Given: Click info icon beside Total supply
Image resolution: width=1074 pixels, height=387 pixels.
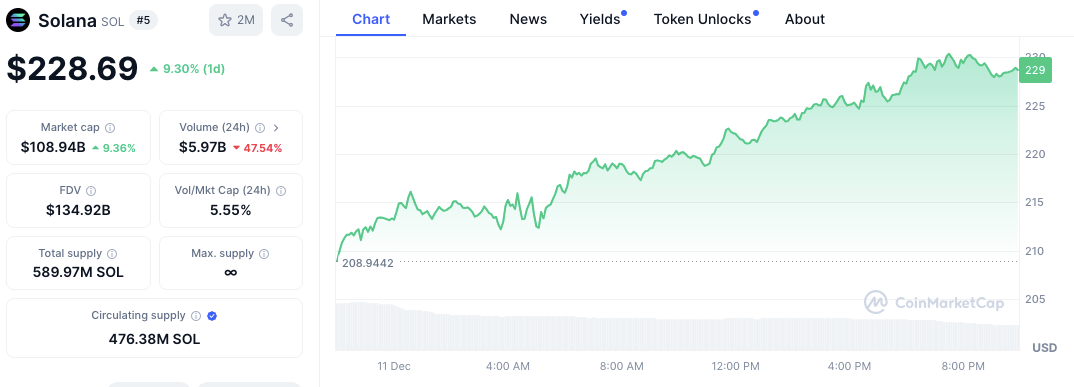Looking at the screenshot, I should click(112, 253).
